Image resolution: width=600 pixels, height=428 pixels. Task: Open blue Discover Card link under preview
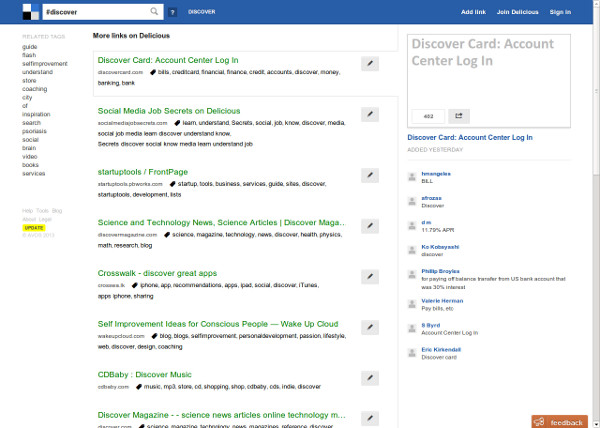[x=470, y=137]
